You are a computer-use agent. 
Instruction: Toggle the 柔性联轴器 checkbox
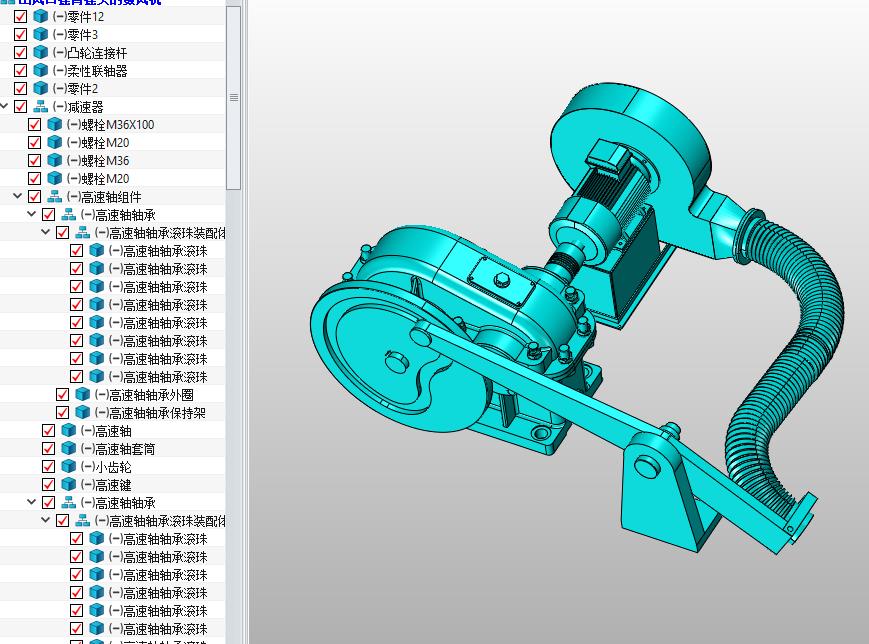(x=21, y=70)
